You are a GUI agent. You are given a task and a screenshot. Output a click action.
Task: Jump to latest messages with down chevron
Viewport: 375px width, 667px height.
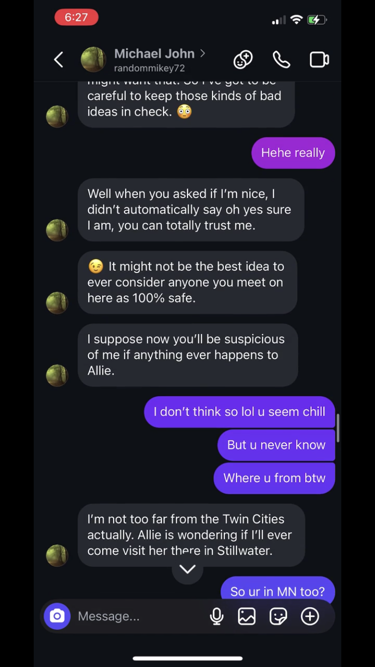point(188,569)
